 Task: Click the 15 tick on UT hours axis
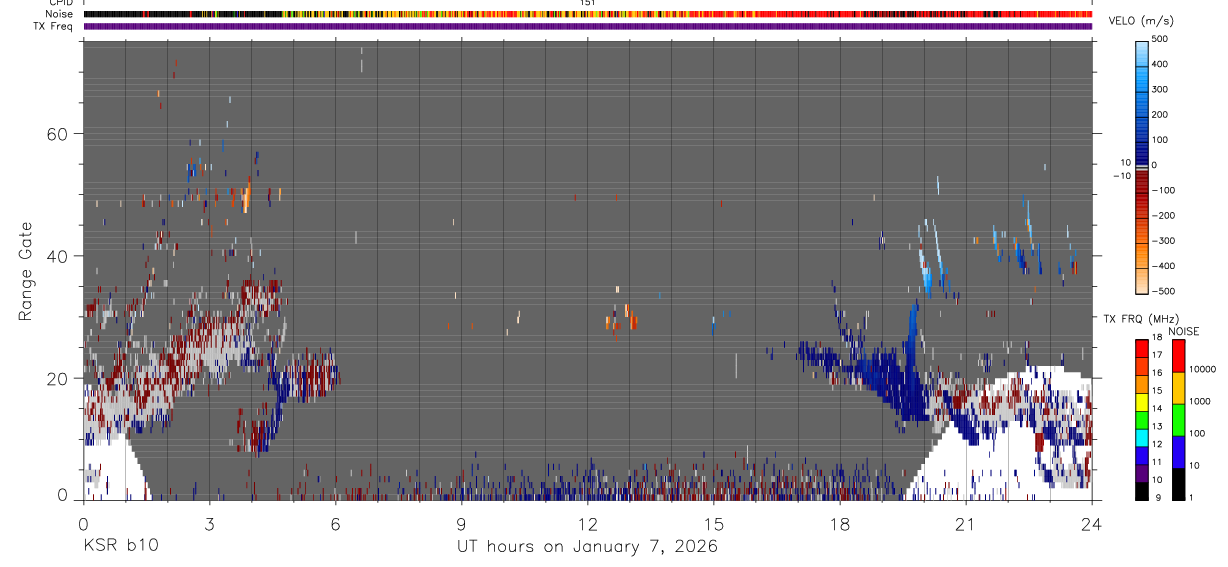(x=714, y=523)
